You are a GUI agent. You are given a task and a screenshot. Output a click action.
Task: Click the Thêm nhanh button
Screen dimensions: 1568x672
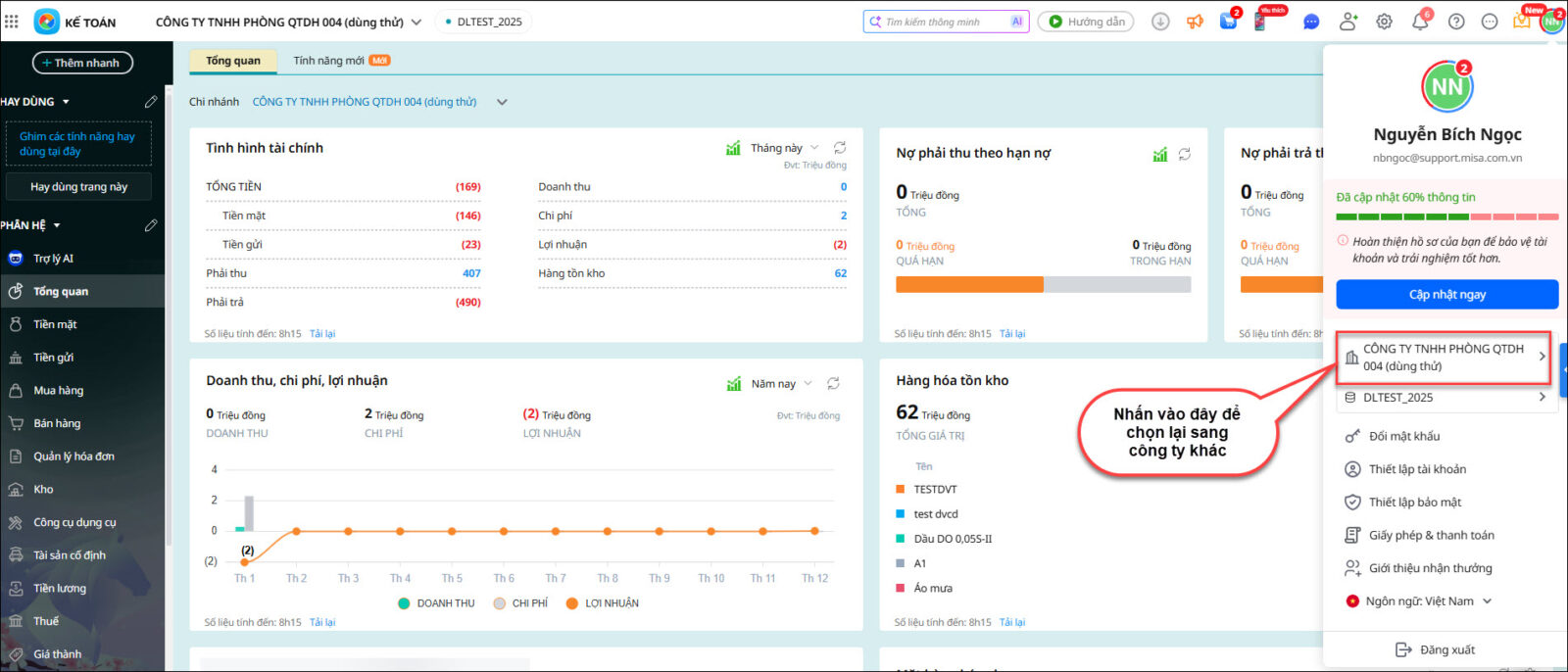pos(82,63)
